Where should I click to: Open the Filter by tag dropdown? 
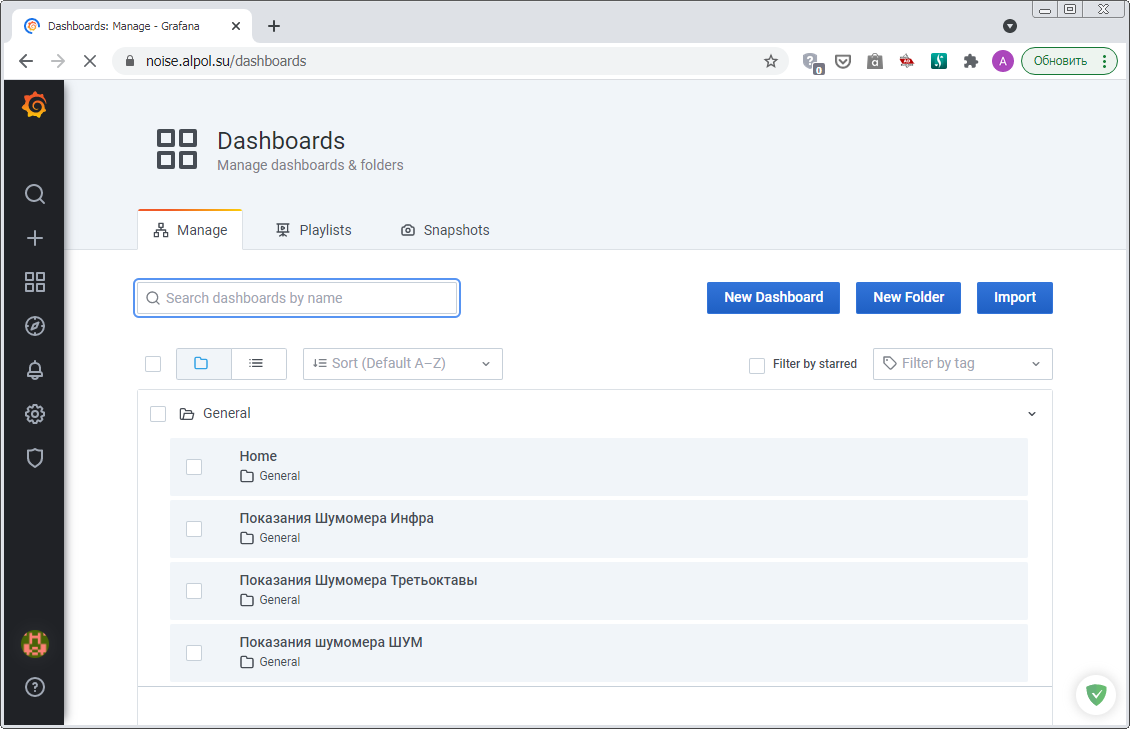(962, 364)
